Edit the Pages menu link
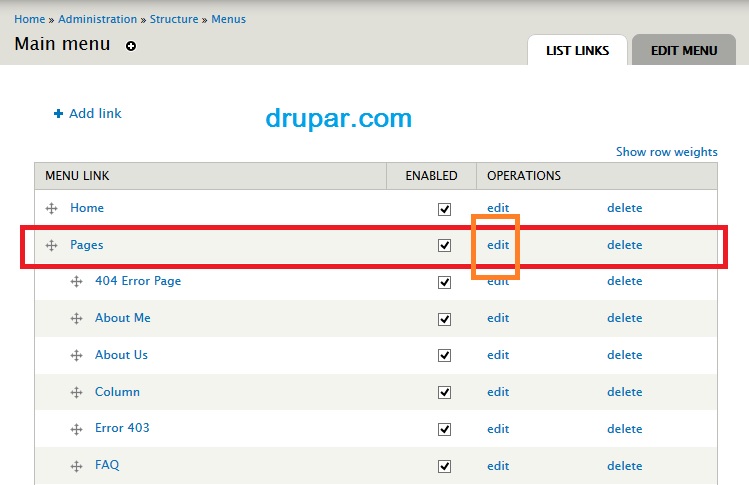 pos(498,245)
